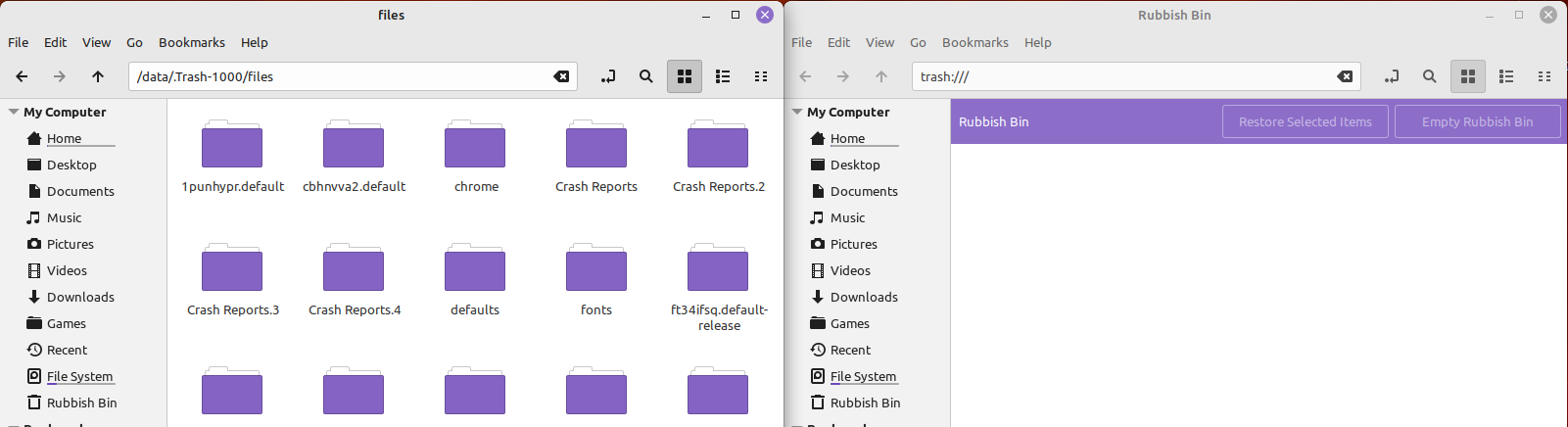Click Empty Rubbish Bin button
This screenshot has width=1568, height=427.
[x=1478, y=121]
